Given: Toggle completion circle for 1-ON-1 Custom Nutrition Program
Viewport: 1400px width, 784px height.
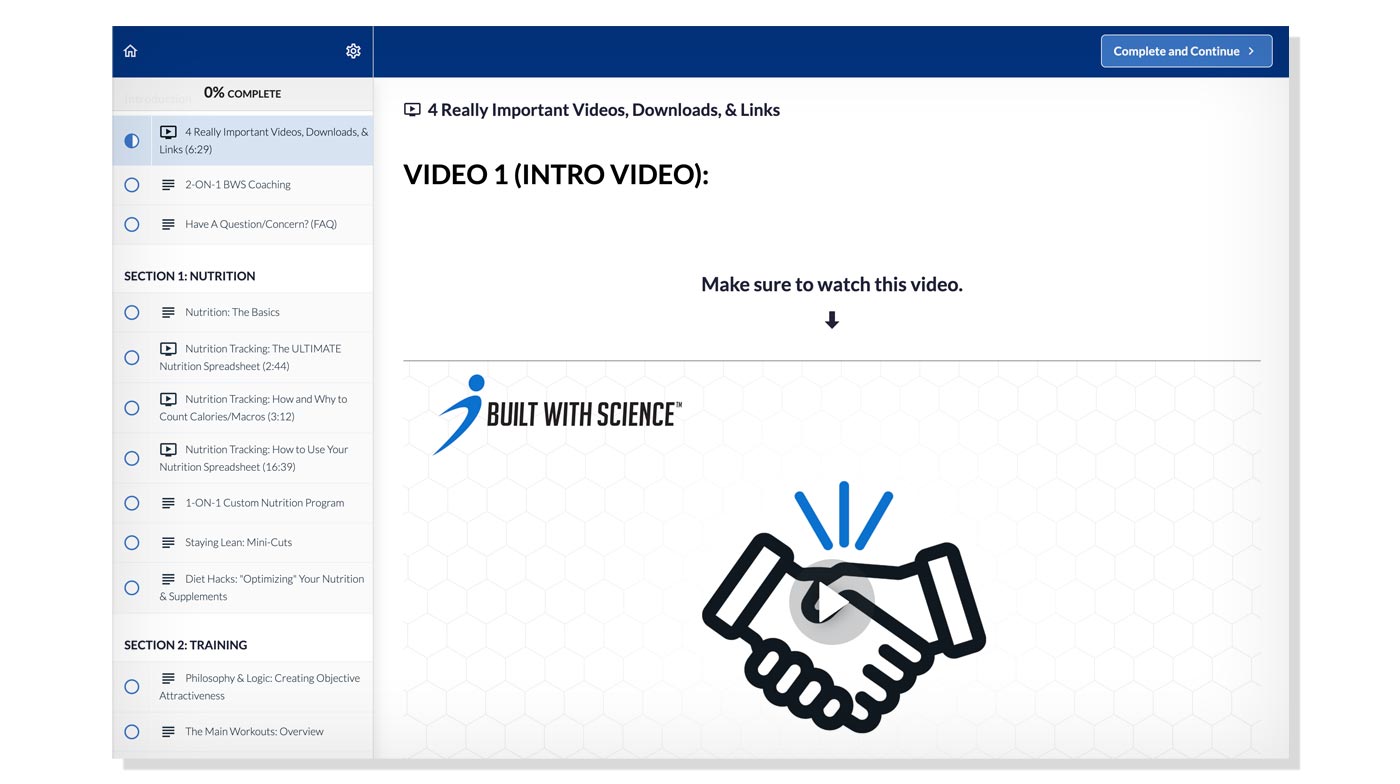Looking at the screenshot, I should (132, 503).
